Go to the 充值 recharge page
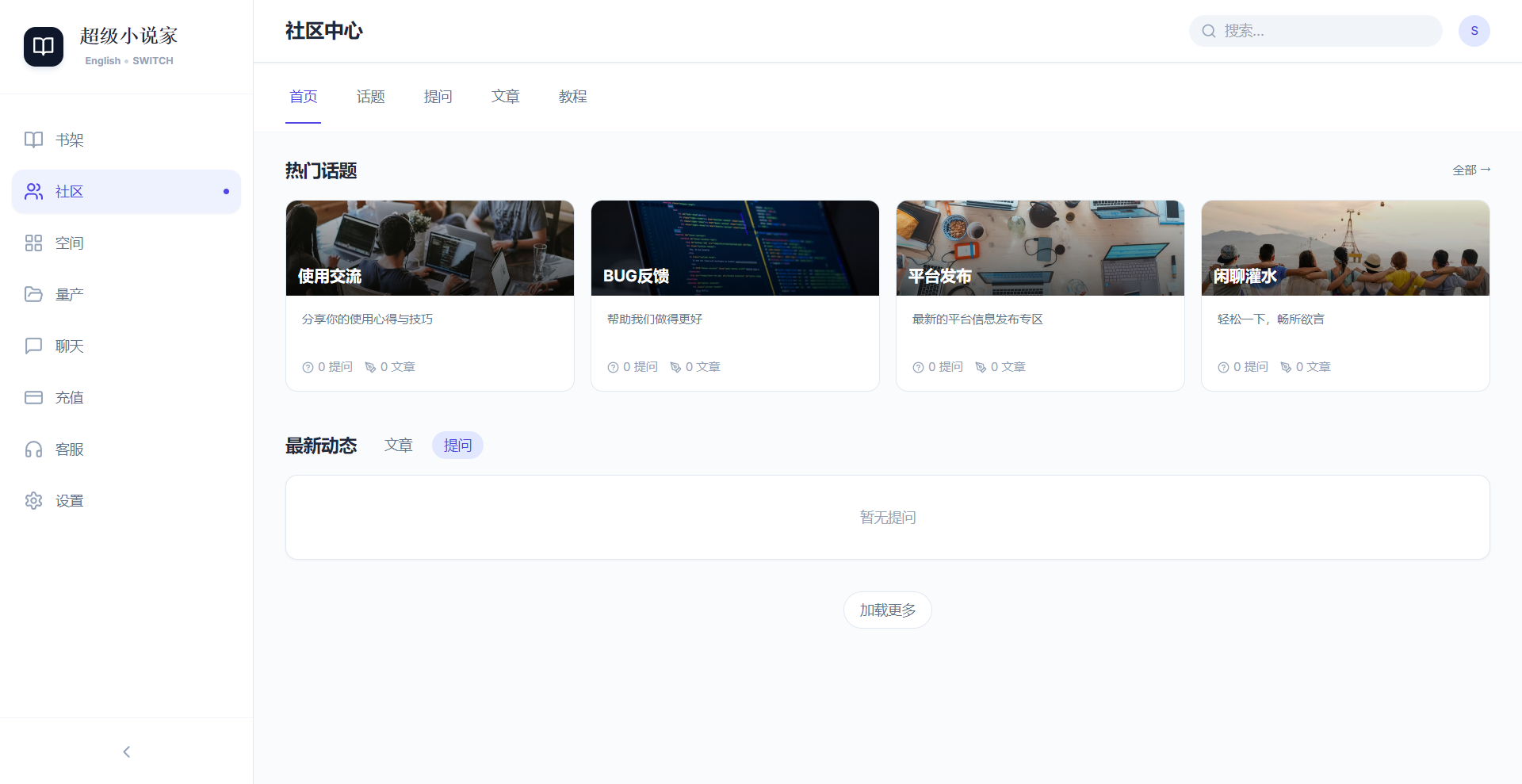Viewport: 1522px width, 784px height. (68, 397)
